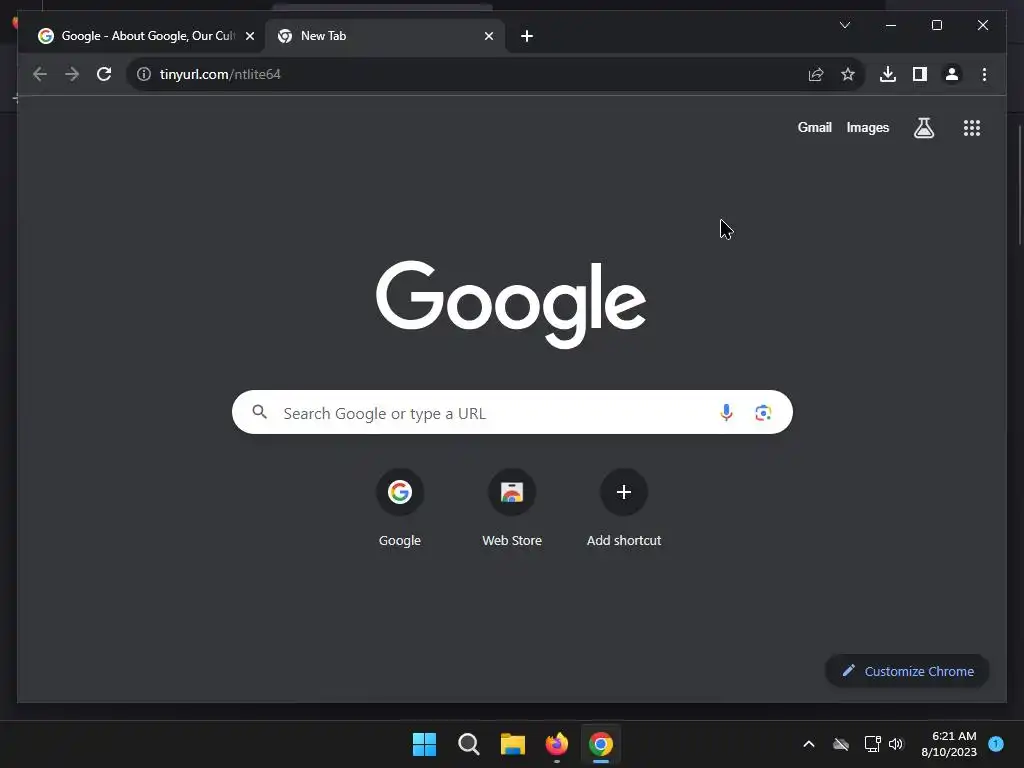Open Windows taskbar search
The width and height of the screenshot is (1024, 768).
coord(468,744)
